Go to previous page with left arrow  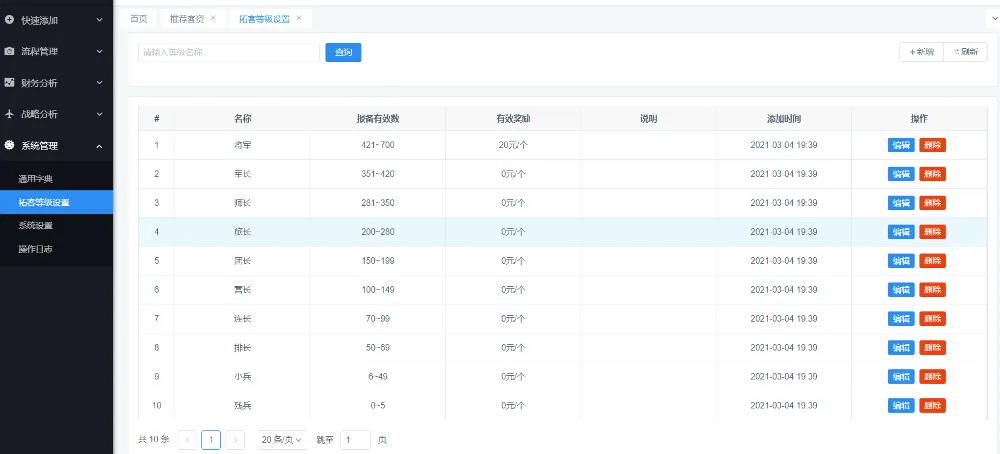187,440
